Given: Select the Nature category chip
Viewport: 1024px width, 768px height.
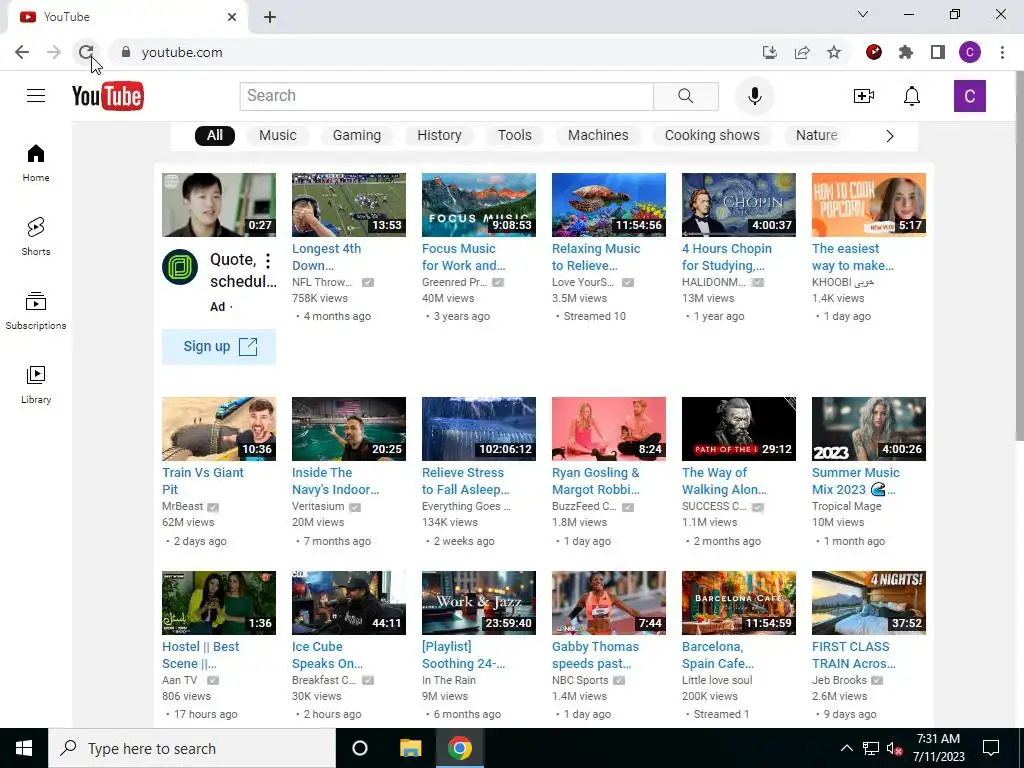Looking at the screenshot, I should (x=816, y=135).
